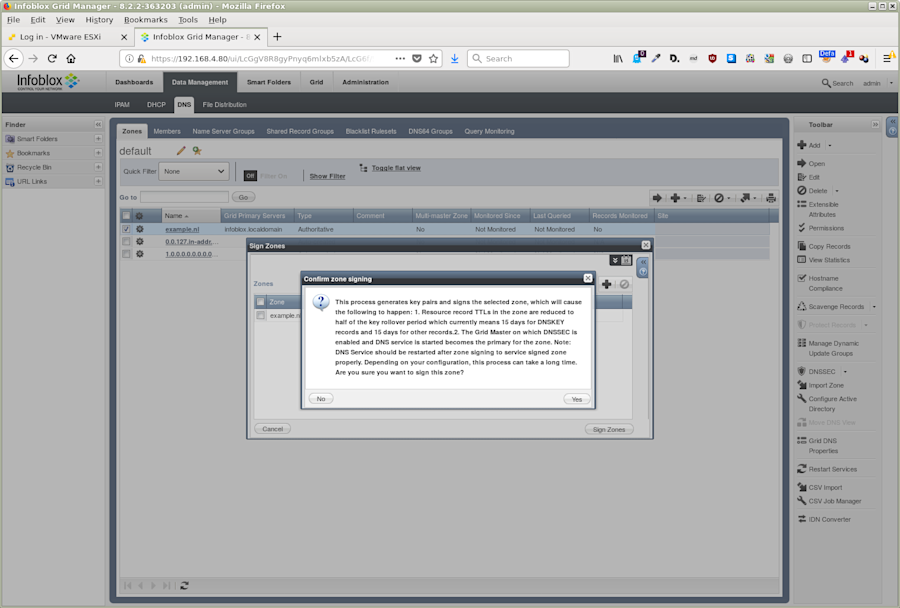Click Copy Records in Toolbar

click(829, 246)
